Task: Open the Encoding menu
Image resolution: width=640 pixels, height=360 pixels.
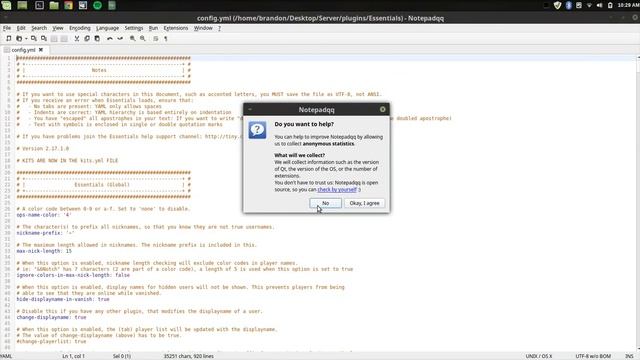Action: coord(80,28)
